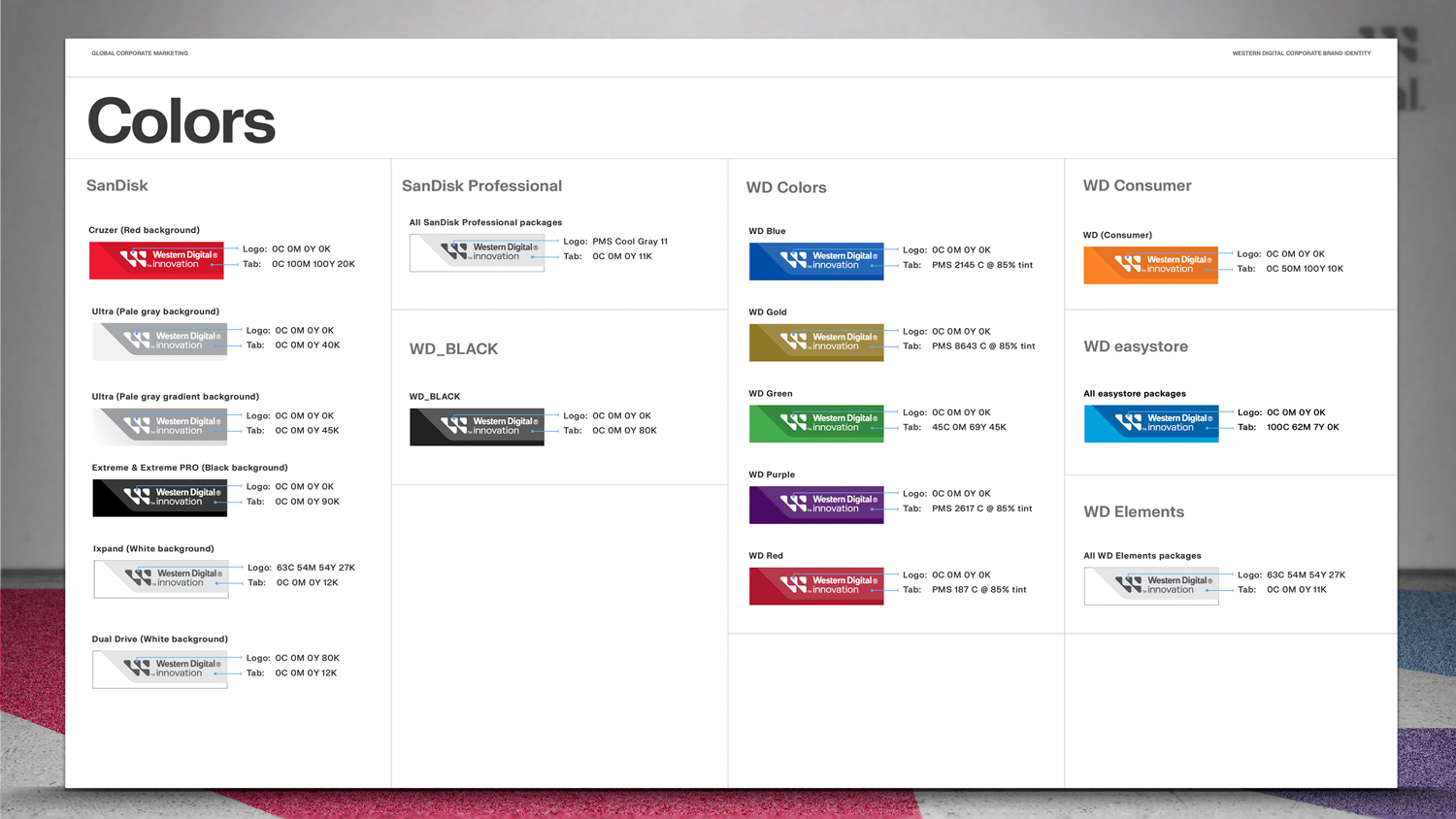The width and height of the screenshot is (1456, 819).
Task: Click the SanDisk section heading
Action: [117, 185]
